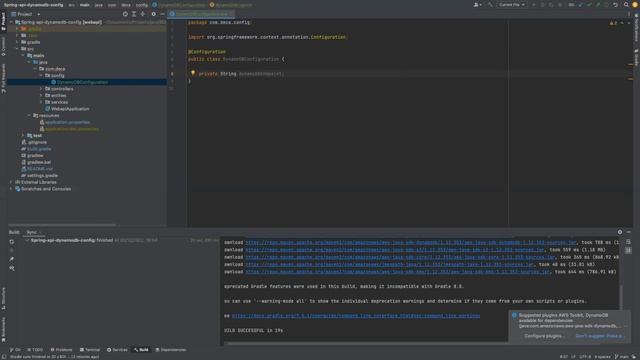Click the soft-wrap icon beside build output
640x360 pixels.
(x=628, y=242)
